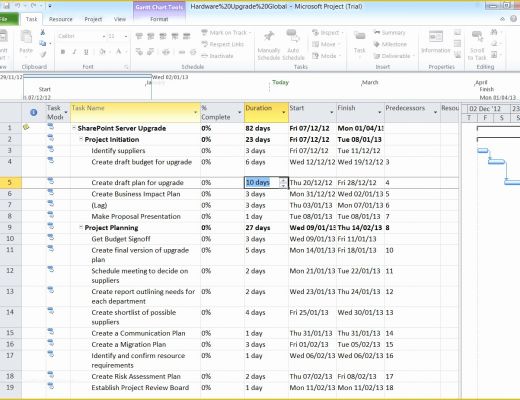Click the Undo arrow in quick access

tap(18, 6)
